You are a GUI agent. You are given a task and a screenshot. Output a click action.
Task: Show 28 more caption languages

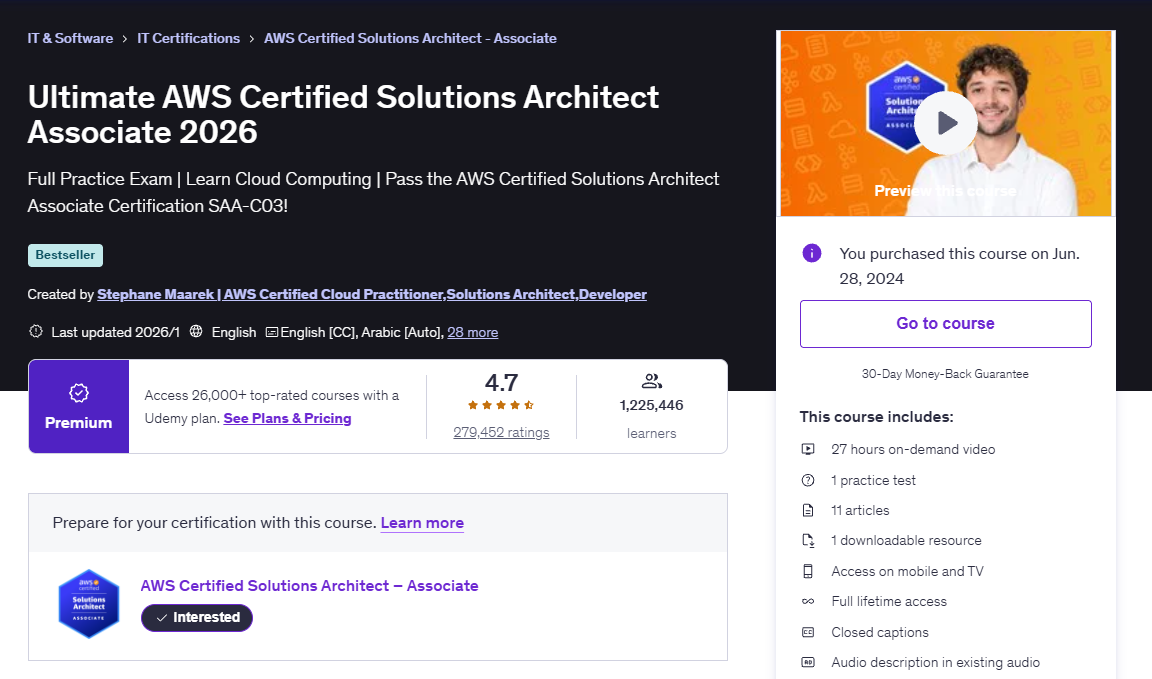pos(472,332)
